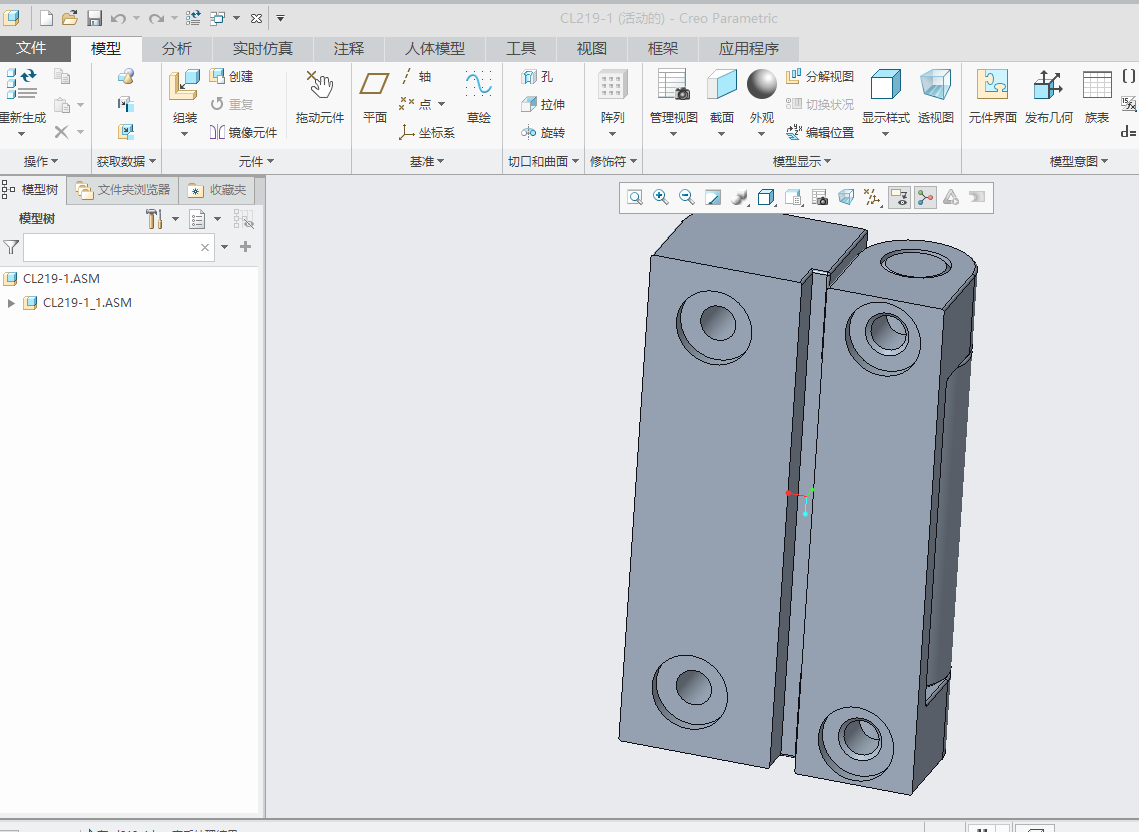Expand the 切口和曲面 group dropdown
Screen dimensions: 1139x832
tap(543, 161)
